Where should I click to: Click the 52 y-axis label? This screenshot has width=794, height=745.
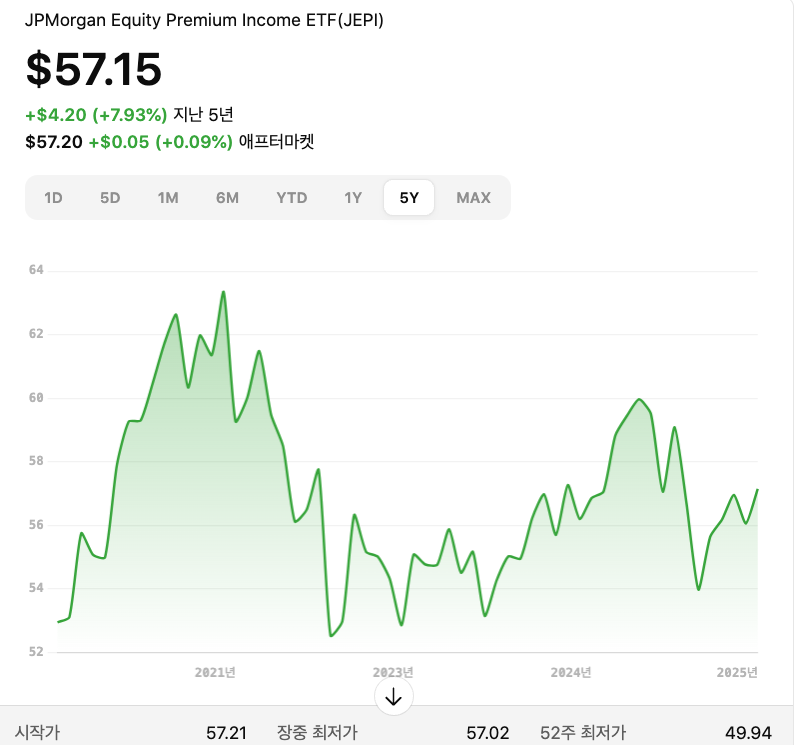tap(36, 652)
